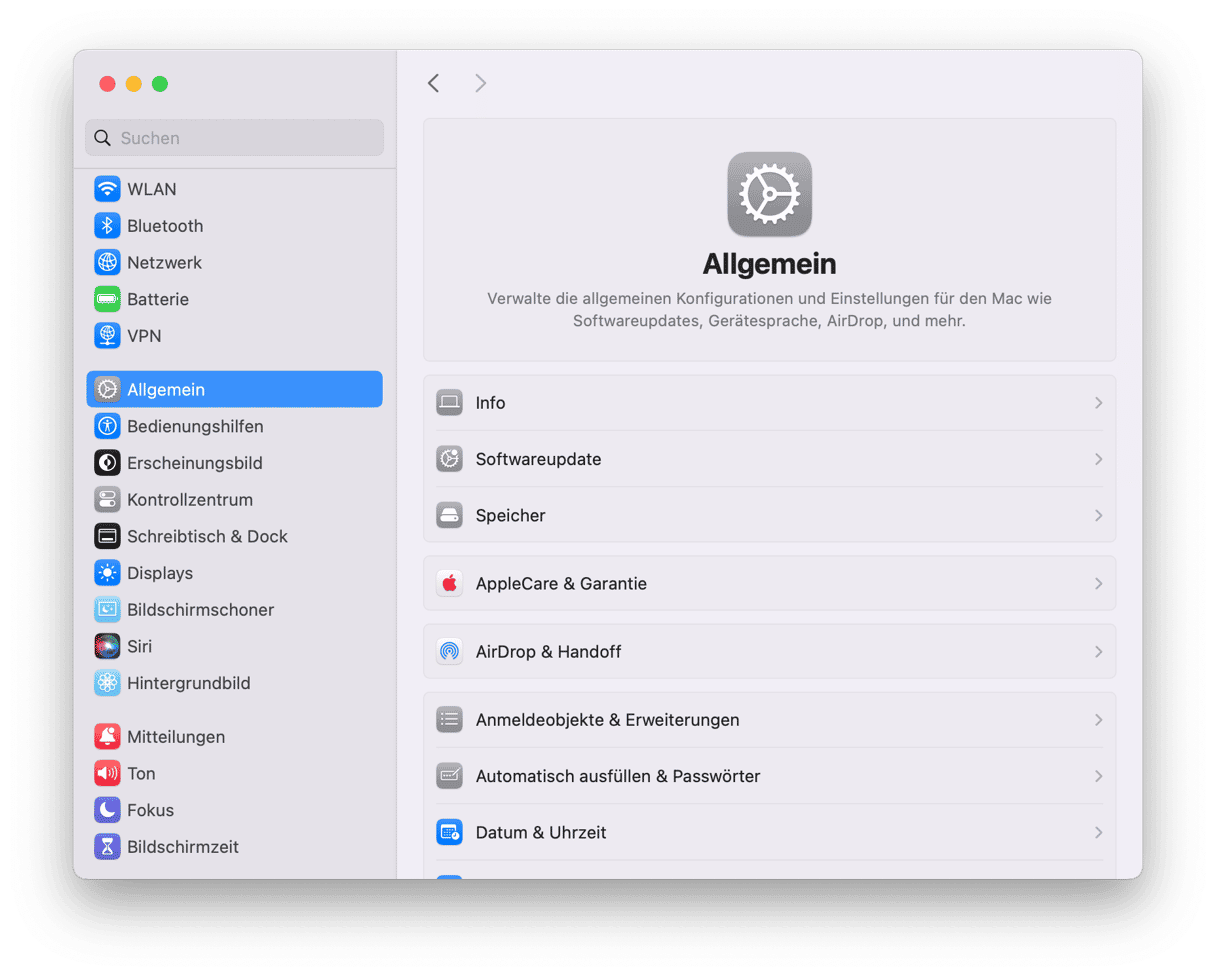Click the Suchen search field
Image resolution: width=1216 pixels, height=976 pixels.
[234, 138]
